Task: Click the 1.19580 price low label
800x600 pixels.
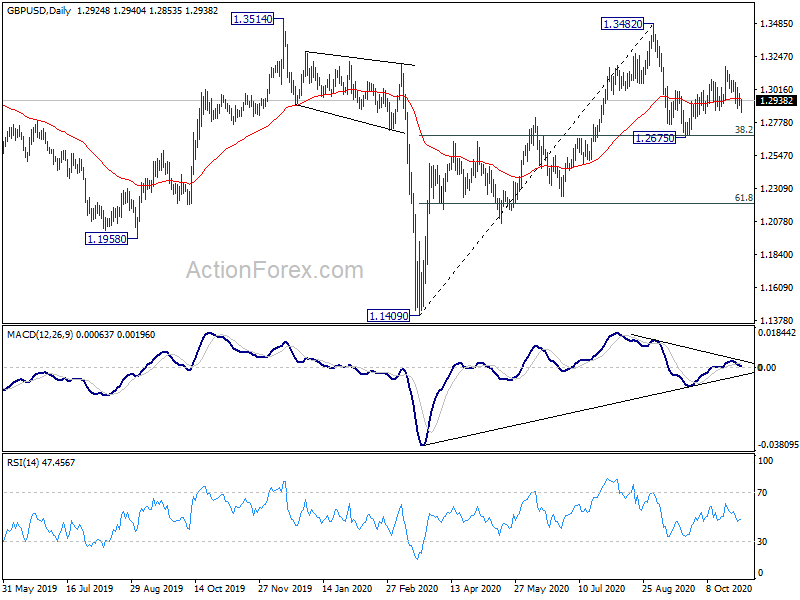Action: click(106, 239)
